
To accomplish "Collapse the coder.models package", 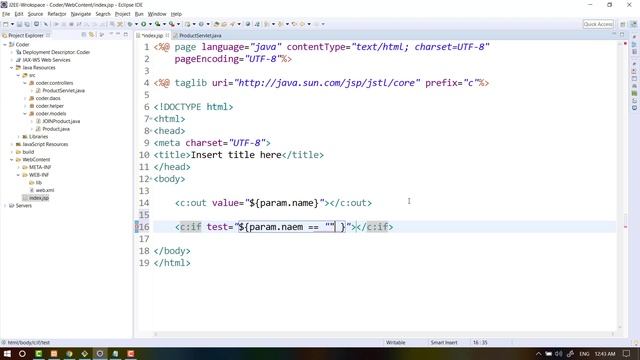I will [x=24, y=113].
